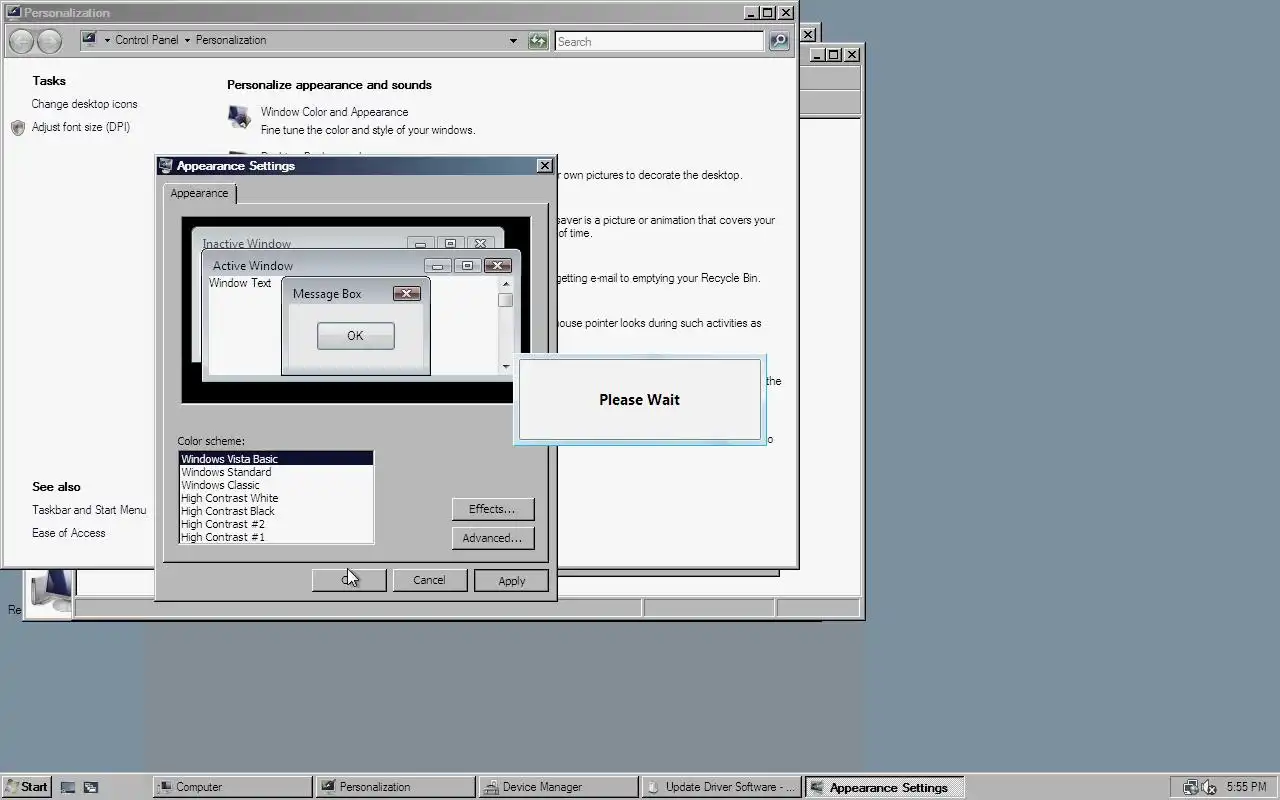Click the Search magnifier icon
Image resolution: width=1280 pixels, height=800 pixels.
779,41
